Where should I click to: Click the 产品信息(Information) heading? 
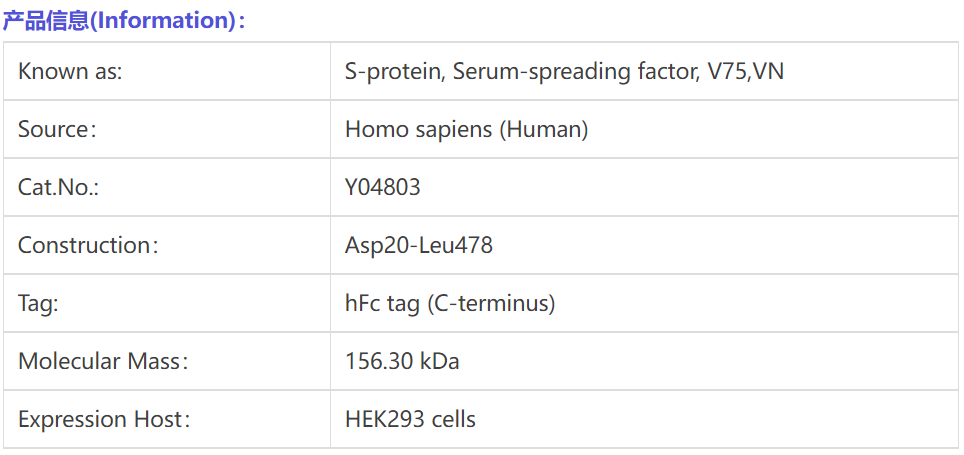point(123,21)
